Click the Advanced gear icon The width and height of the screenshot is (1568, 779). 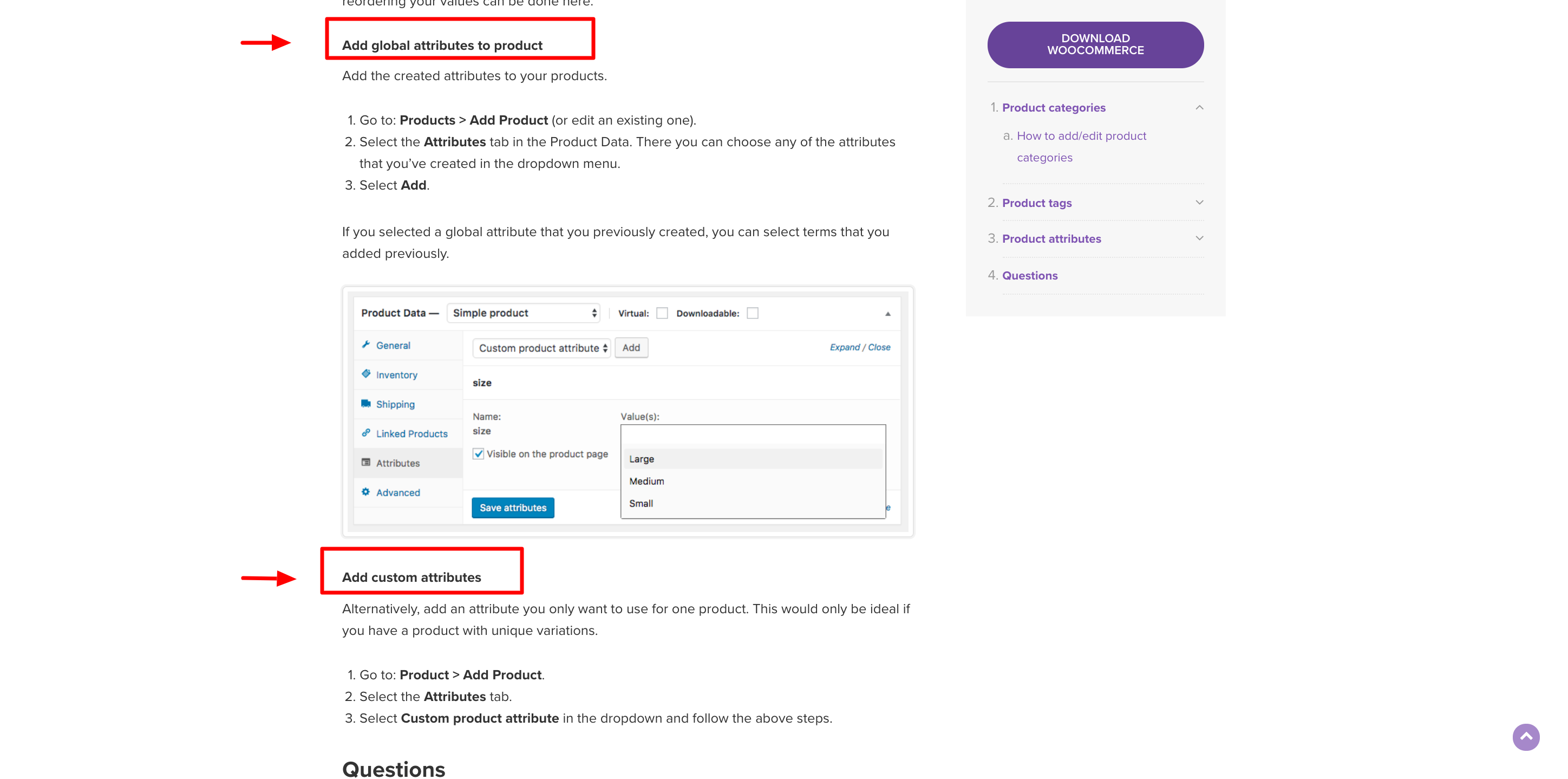366,492
